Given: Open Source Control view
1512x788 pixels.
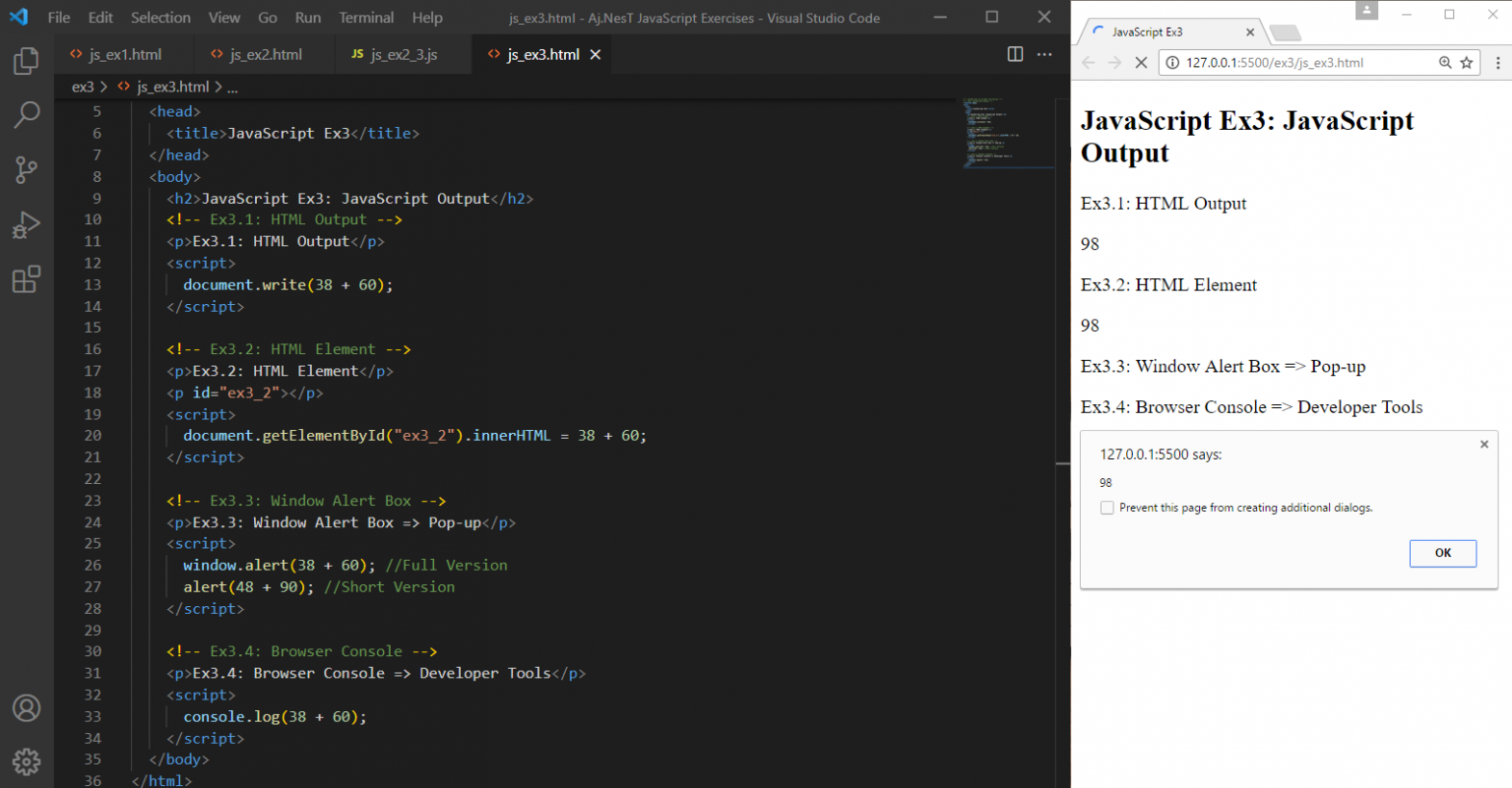Looking at the screenshot, I should [27, 170].
